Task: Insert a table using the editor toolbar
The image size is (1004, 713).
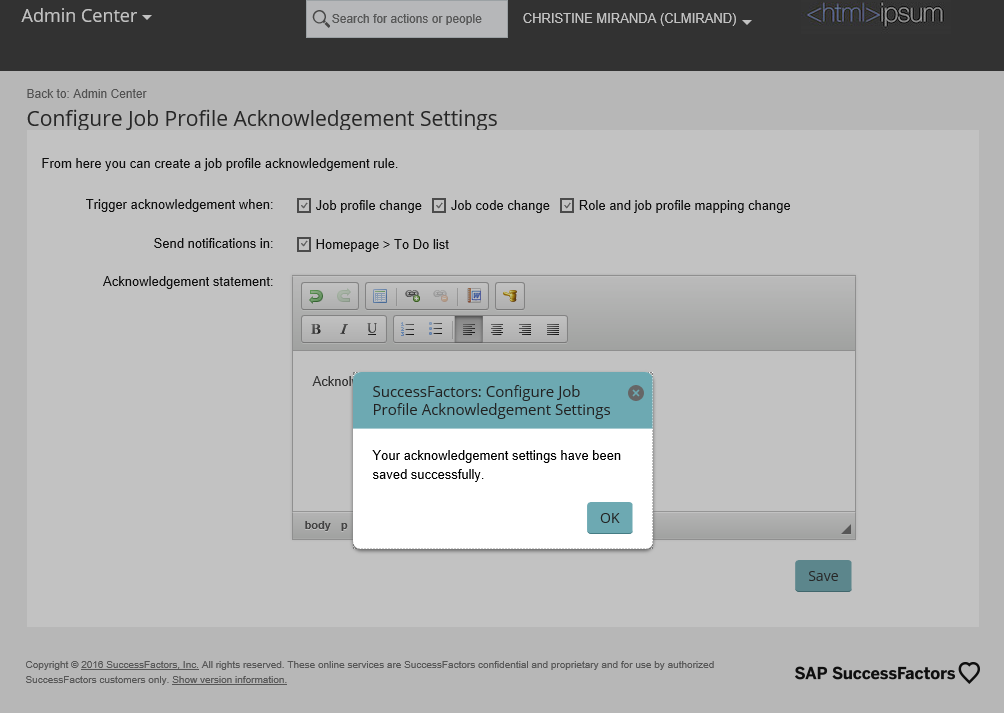Action: point(380,296)
